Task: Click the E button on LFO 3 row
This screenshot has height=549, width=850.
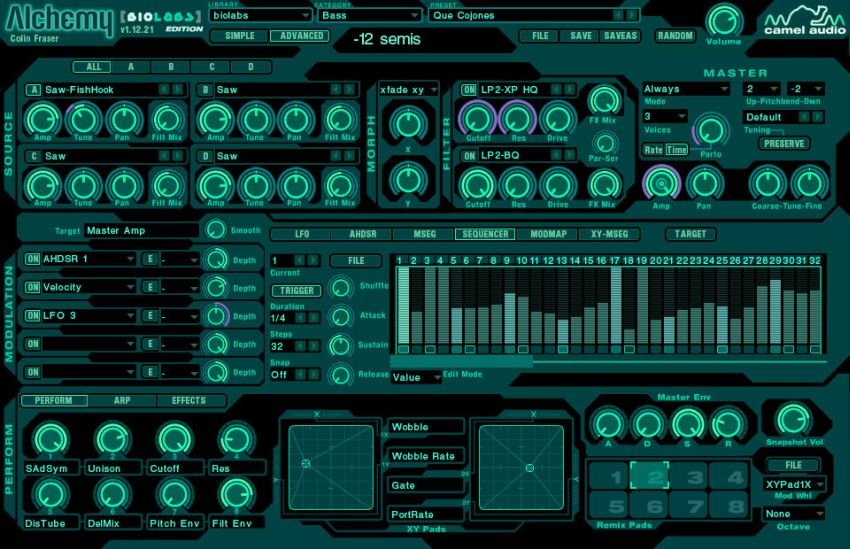Action: tap(150, 315)
